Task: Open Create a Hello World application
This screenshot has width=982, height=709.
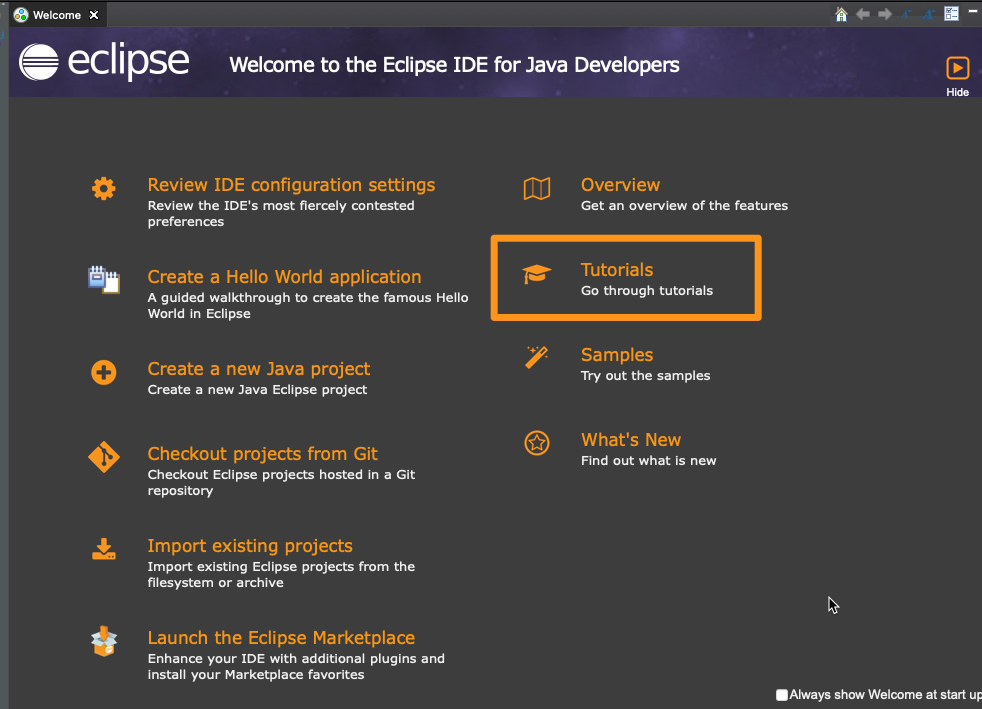Action: (x=284, y=277)
